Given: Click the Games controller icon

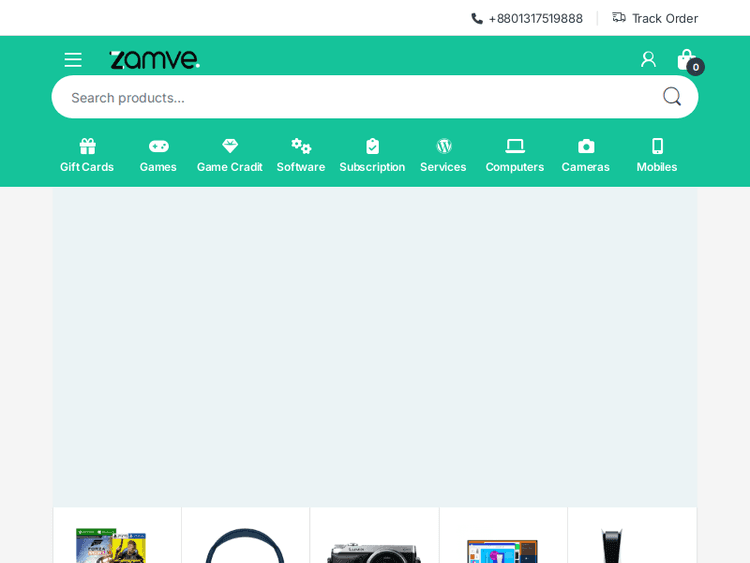Looking at the screenshot, I should 158,146.
